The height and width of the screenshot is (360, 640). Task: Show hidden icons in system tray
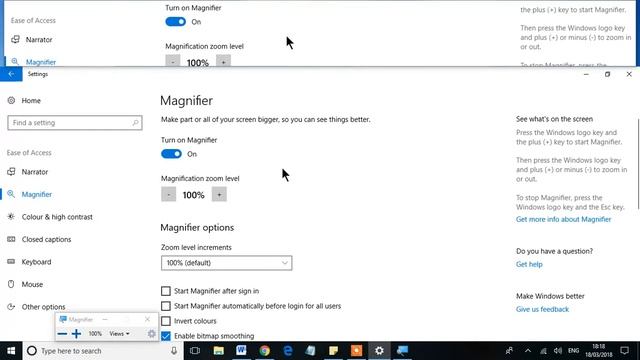pos(528,351)
